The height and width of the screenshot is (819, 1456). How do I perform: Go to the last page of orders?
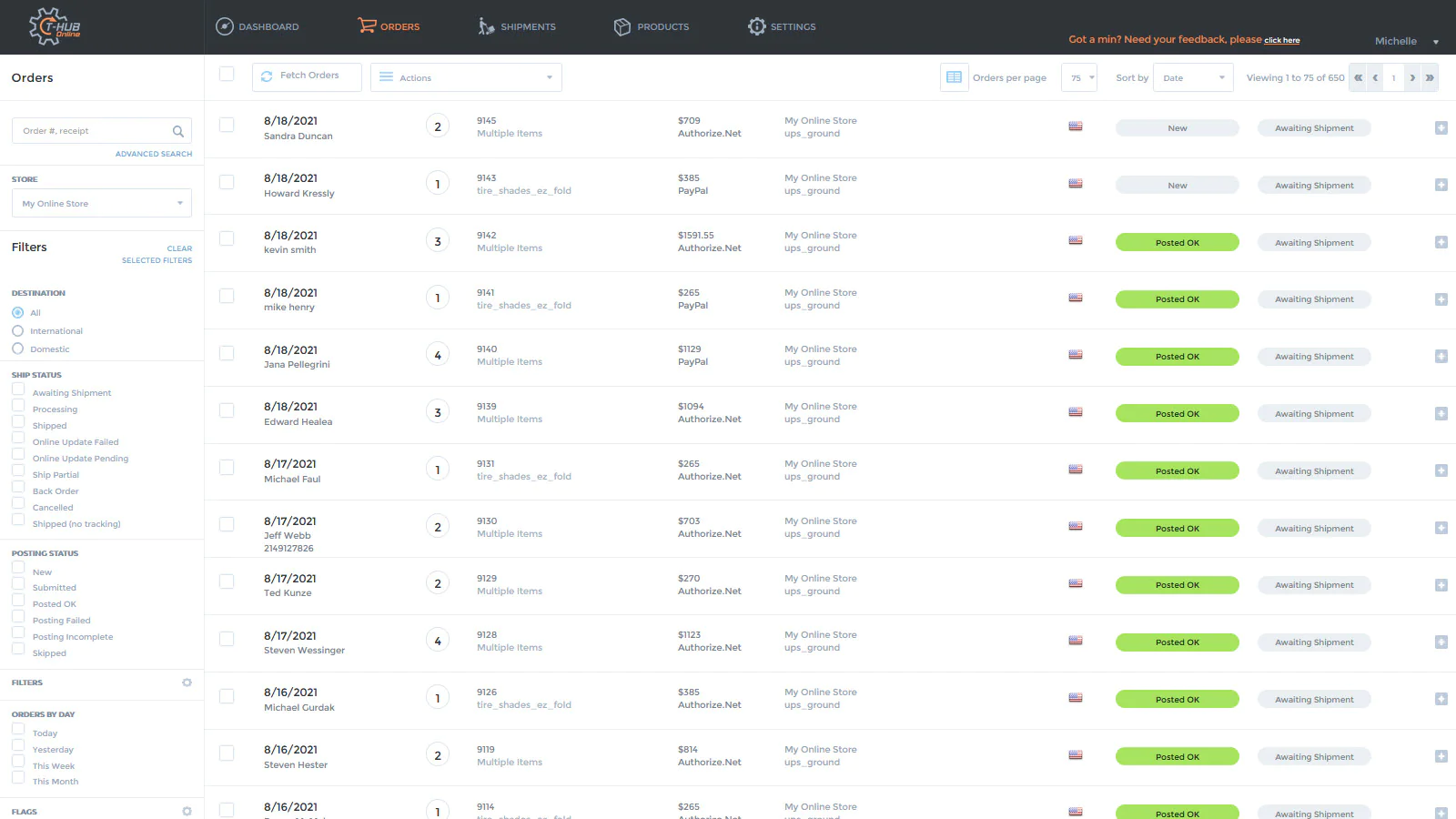coord(1430,77)
